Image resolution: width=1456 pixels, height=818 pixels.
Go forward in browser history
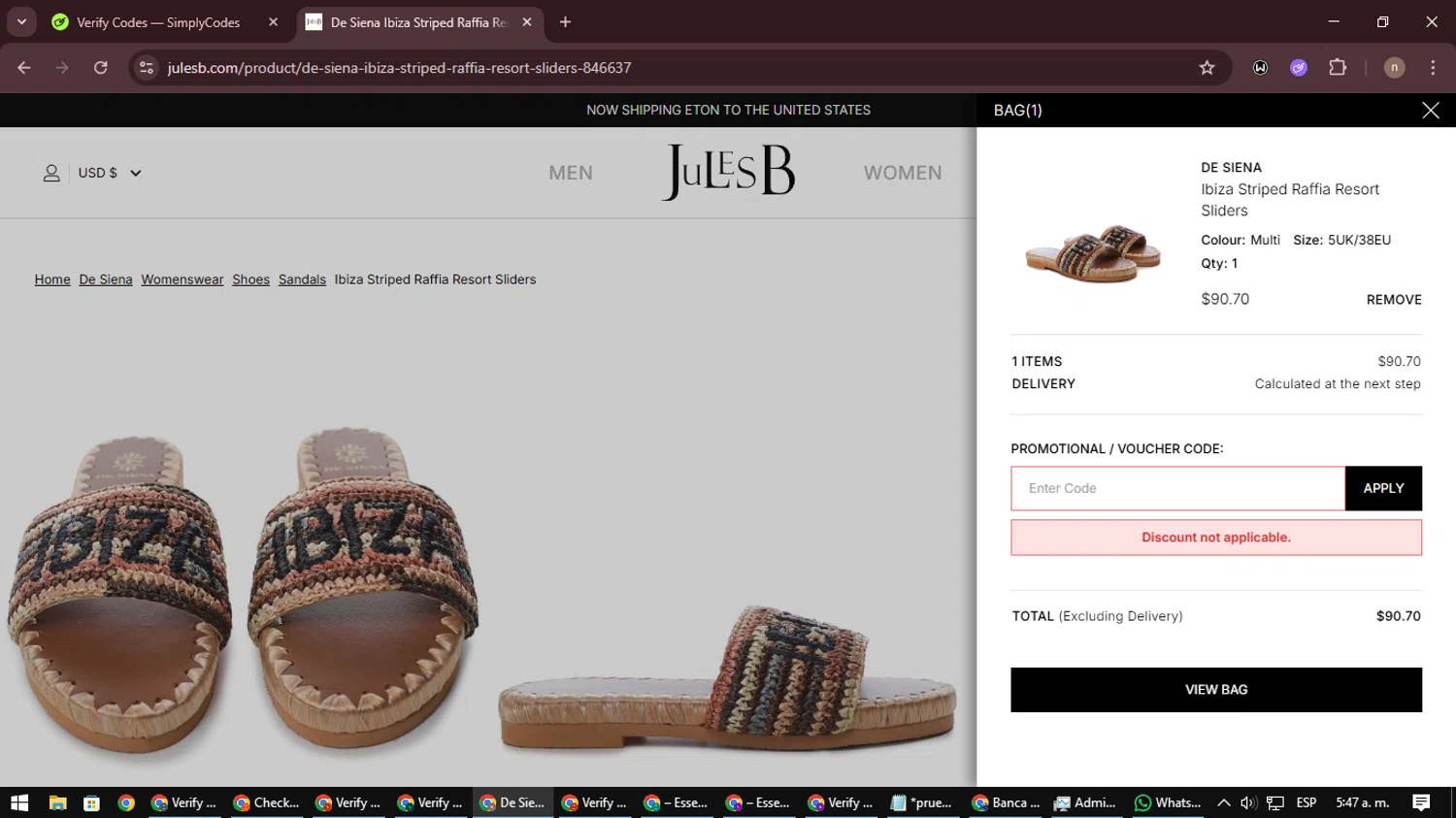(x=62, y=68)
